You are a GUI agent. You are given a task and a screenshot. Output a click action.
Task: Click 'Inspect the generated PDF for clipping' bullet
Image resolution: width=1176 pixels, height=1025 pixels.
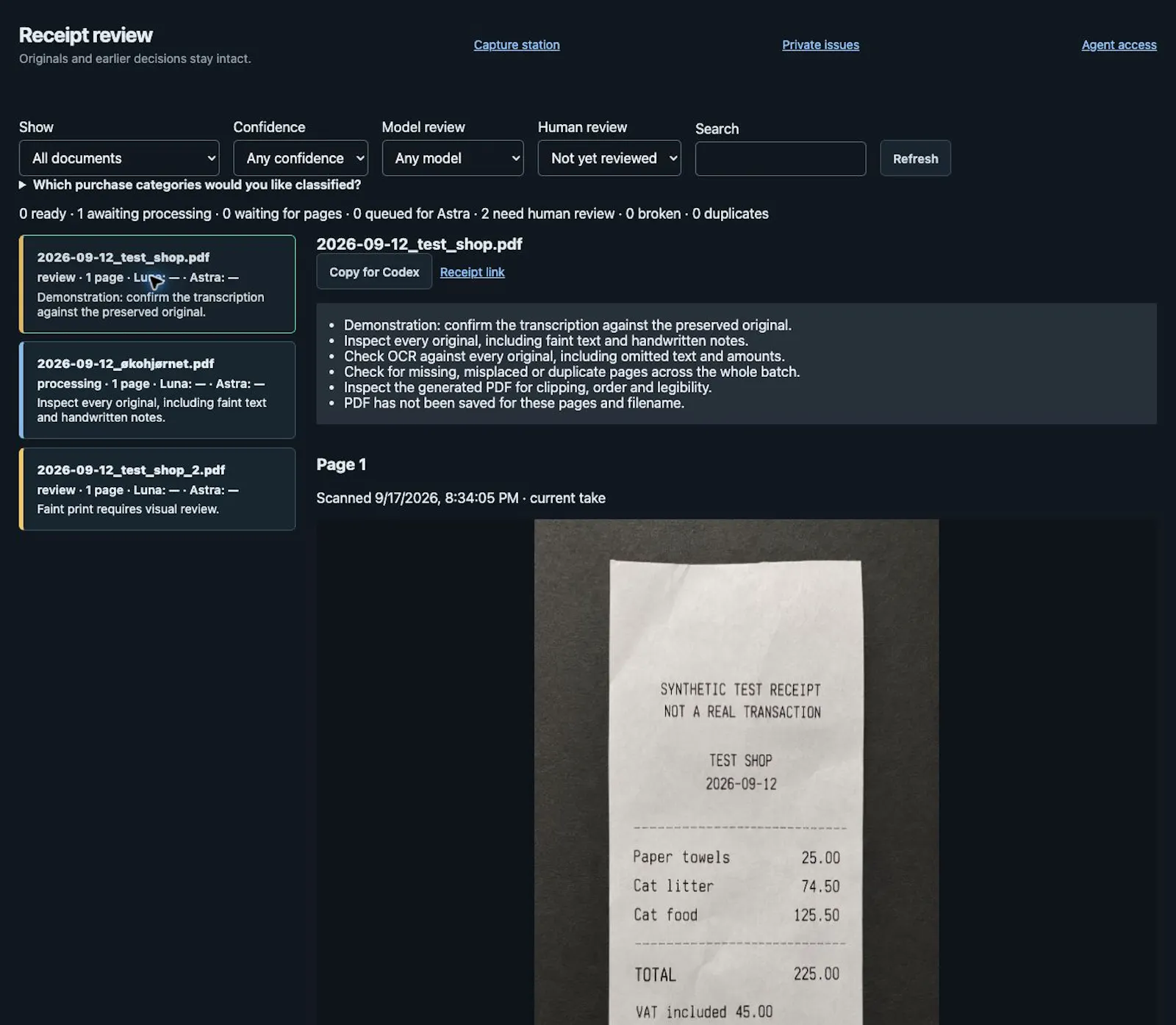click(528, 387)
